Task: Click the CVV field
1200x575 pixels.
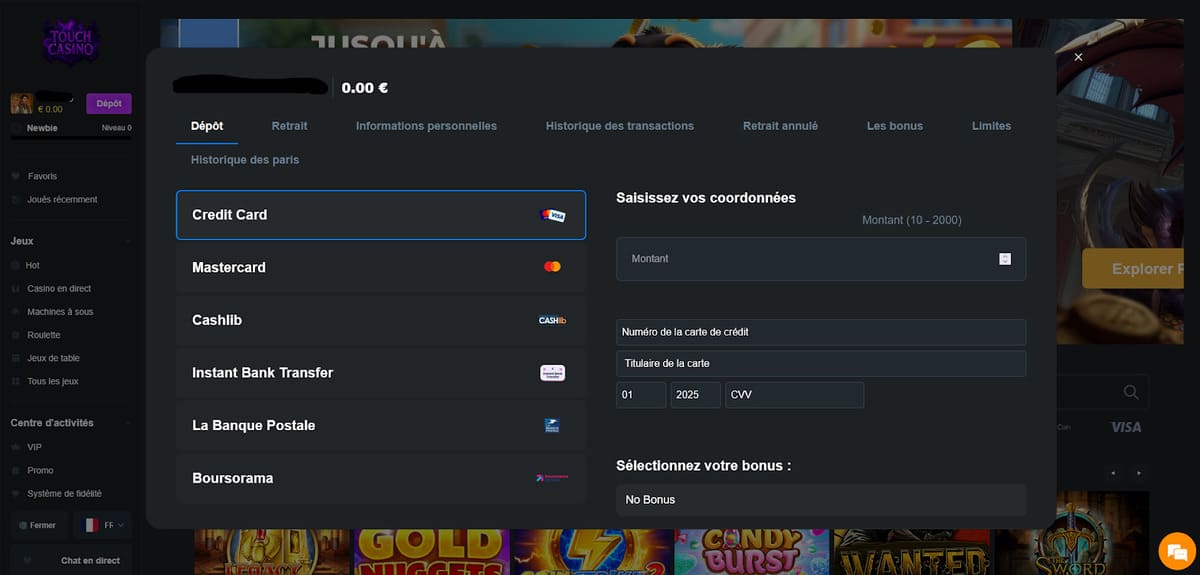Action: (794, 395)
